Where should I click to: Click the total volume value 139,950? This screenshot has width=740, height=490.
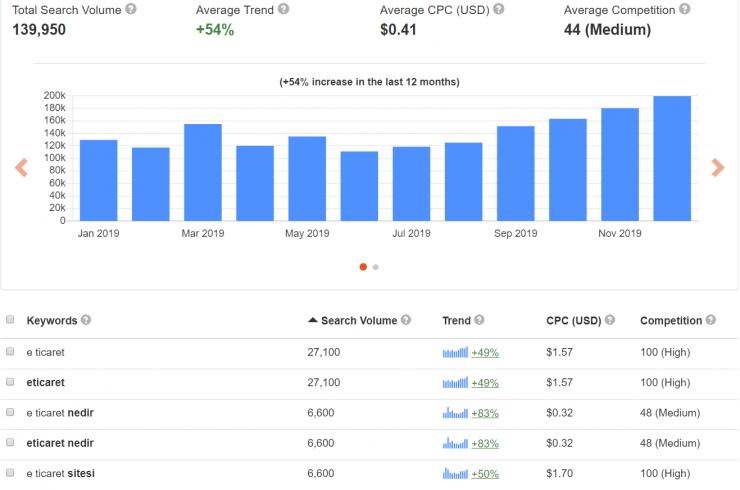click(x=39, y=29)
